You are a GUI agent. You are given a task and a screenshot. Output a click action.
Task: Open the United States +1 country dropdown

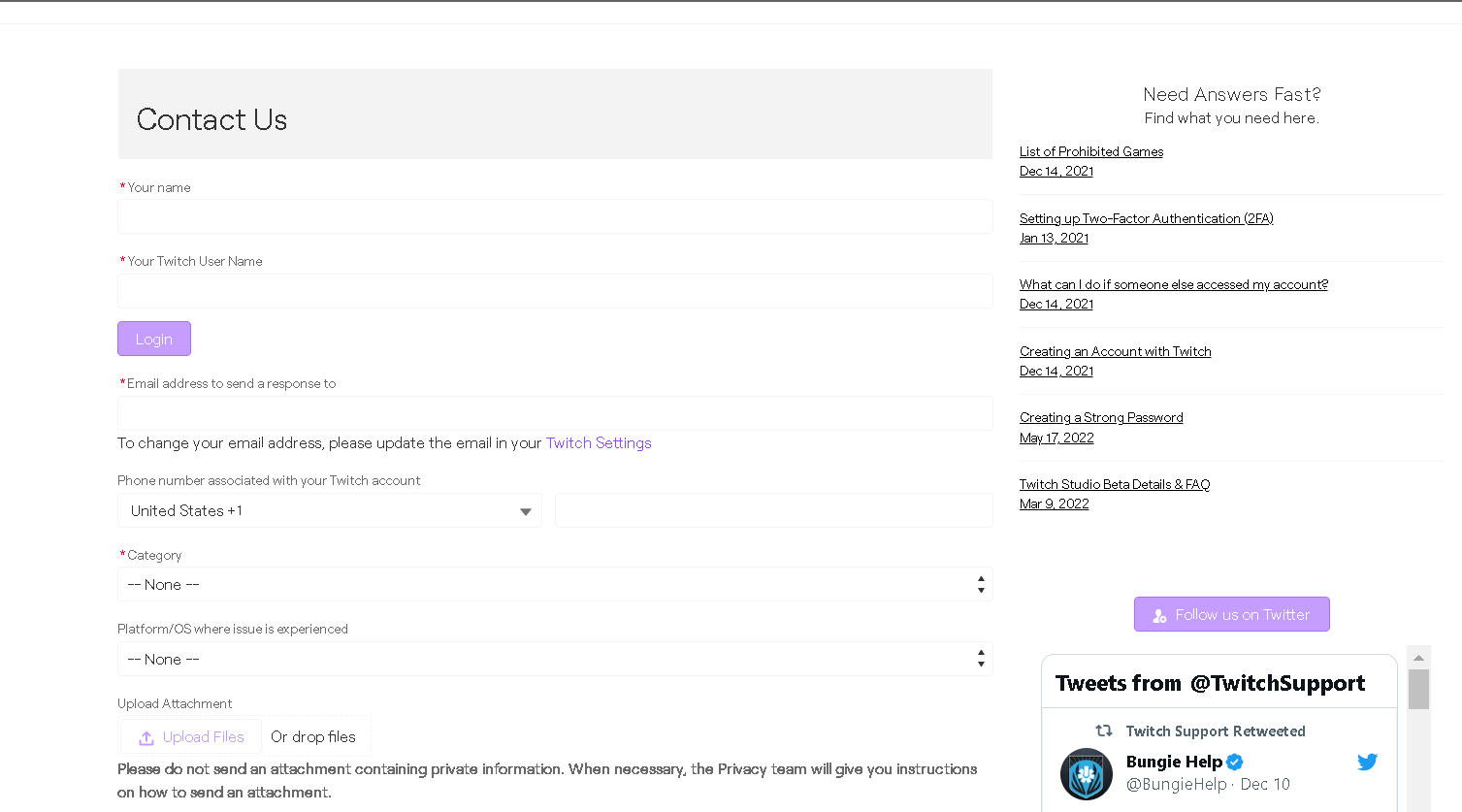[x=330, y=510]
